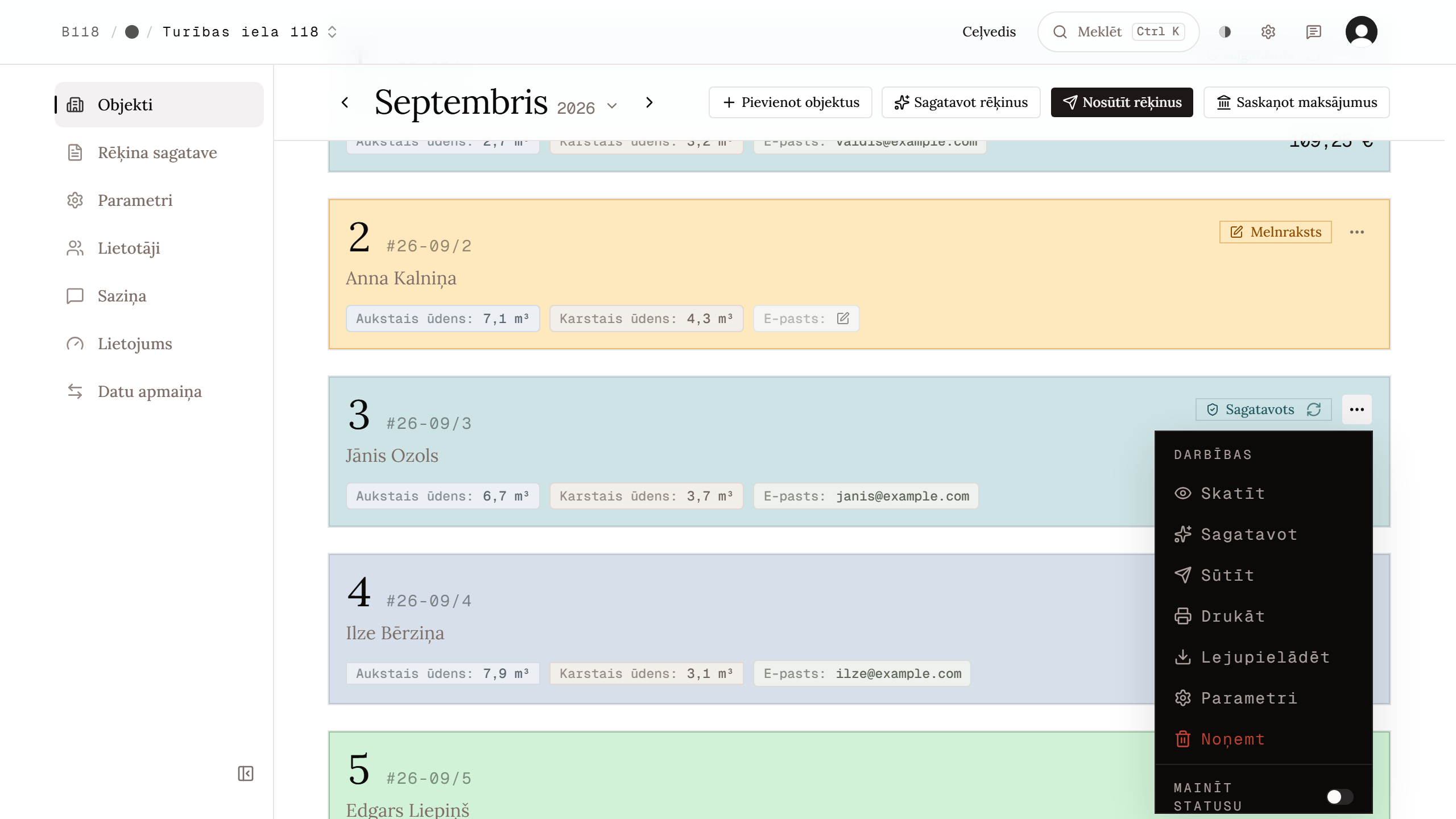Click email janis@example.com
The width and height of the screenshot is (1456, 819).
click(x=903, y=496)
